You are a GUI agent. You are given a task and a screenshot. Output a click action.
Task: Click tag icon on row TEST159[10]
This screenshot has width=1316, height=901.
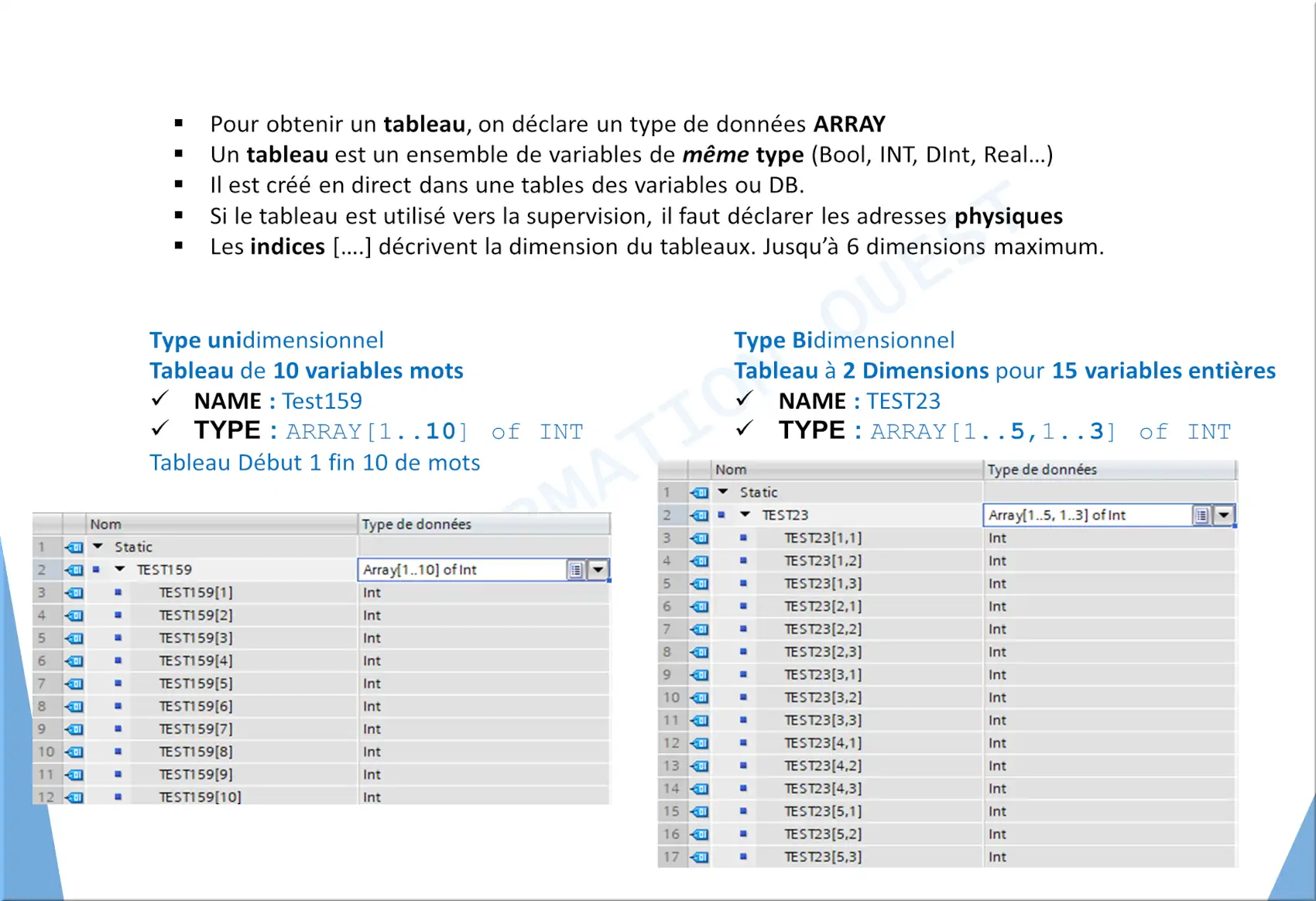point(75,797)
